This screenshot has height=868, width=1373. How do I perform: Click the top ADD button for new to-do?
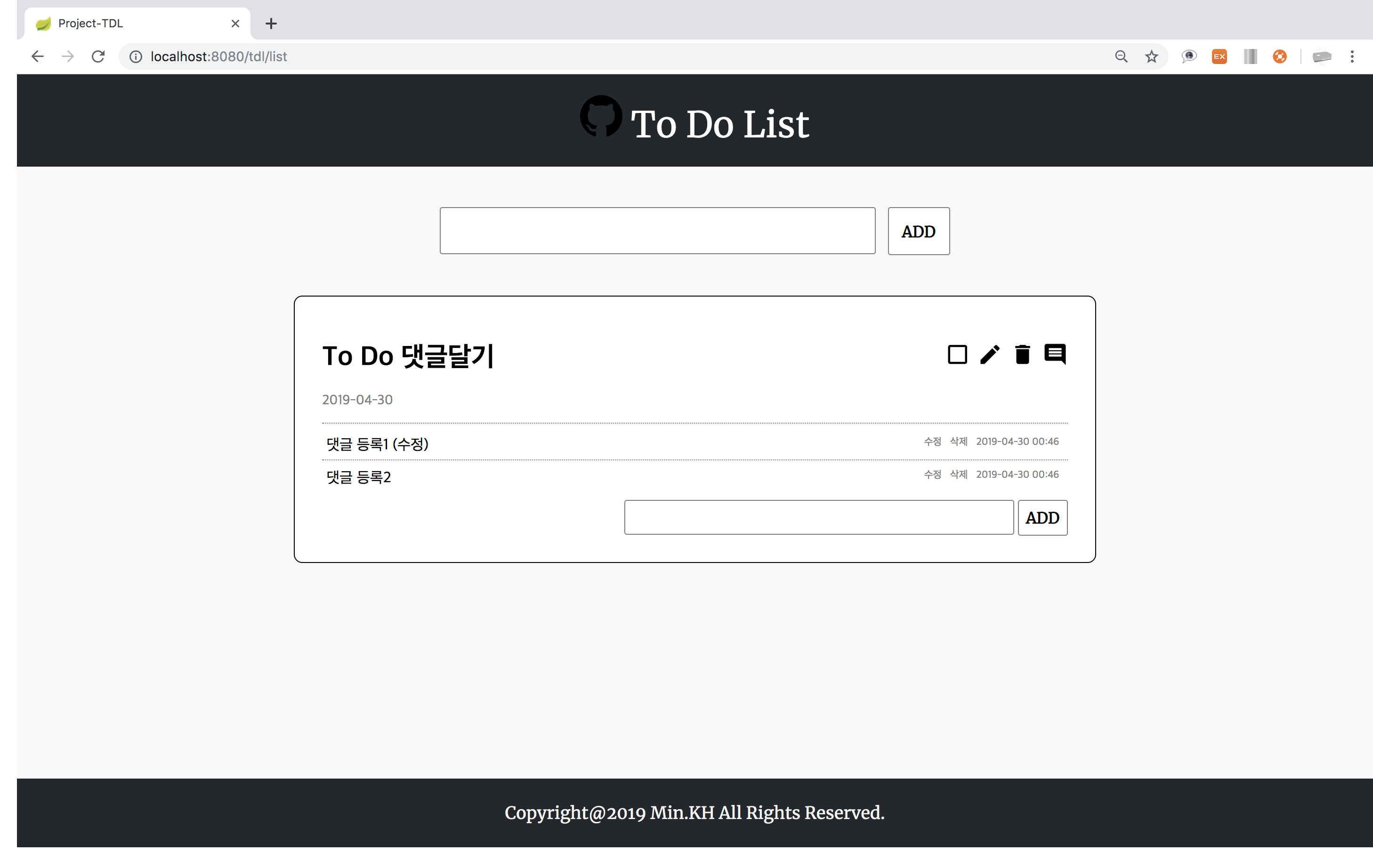click(x=919, y=232)
